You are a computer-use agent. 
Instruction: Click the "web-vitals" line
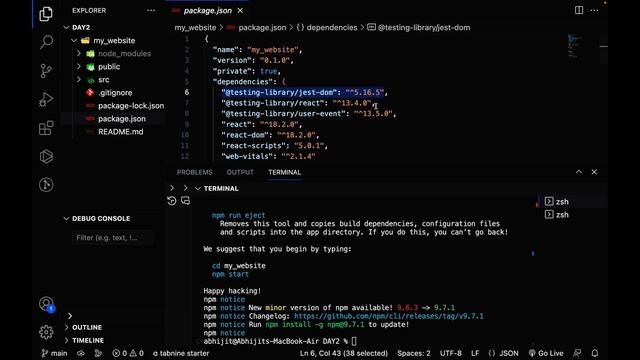click(x=268, y=156)
